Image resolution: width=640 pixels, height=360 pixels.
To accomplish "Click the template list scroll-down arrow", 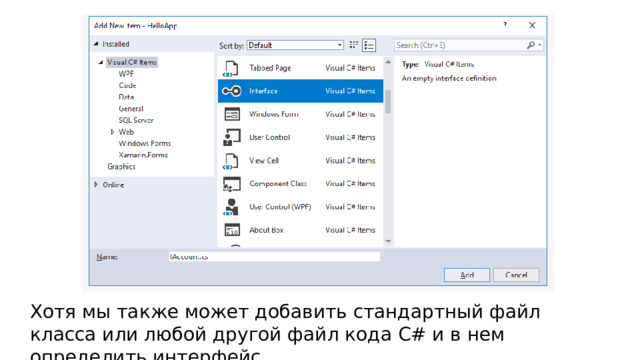I will coord(388,242).
